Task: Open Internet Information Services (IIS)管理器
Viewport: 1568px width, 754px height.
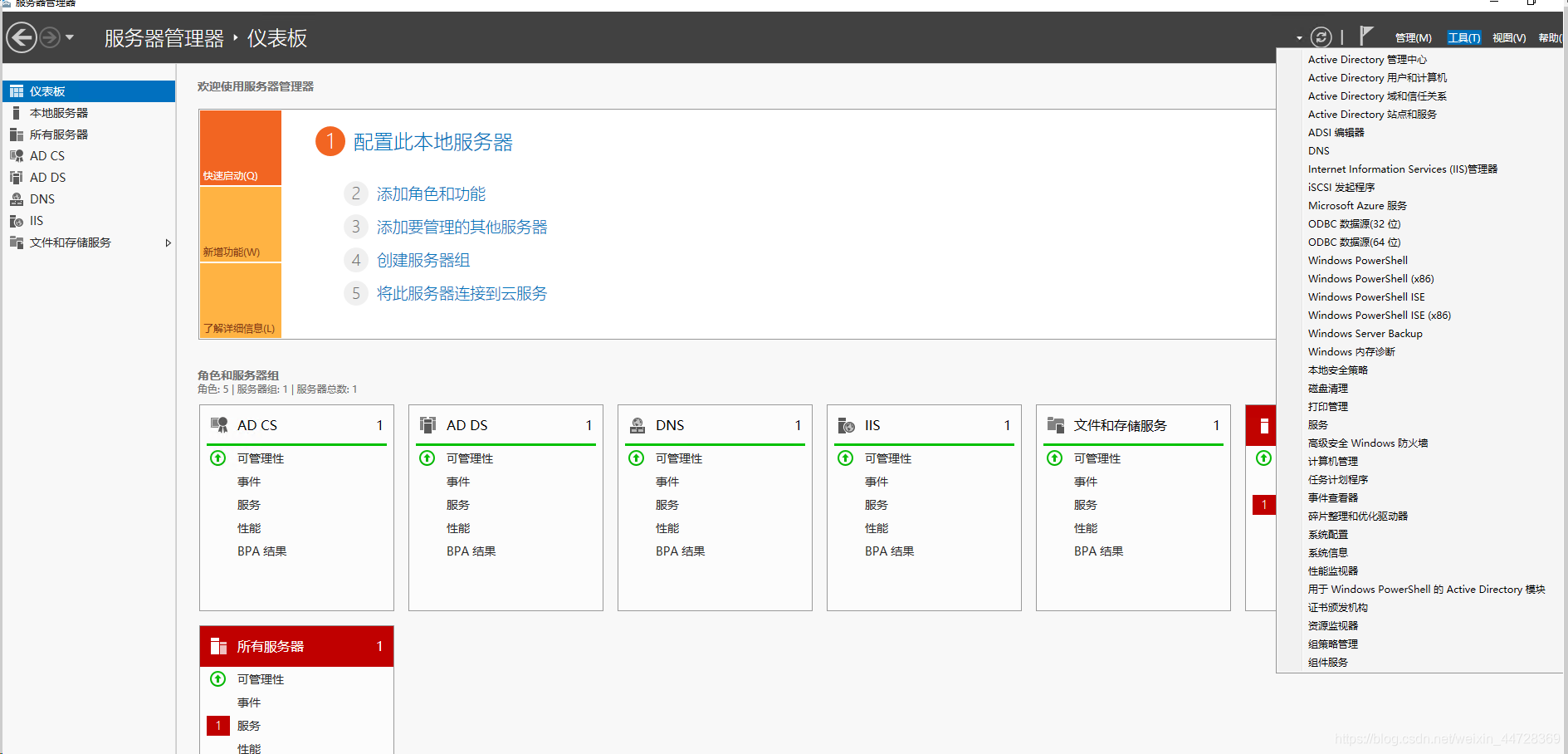Action: click(x=1402, y=169)
